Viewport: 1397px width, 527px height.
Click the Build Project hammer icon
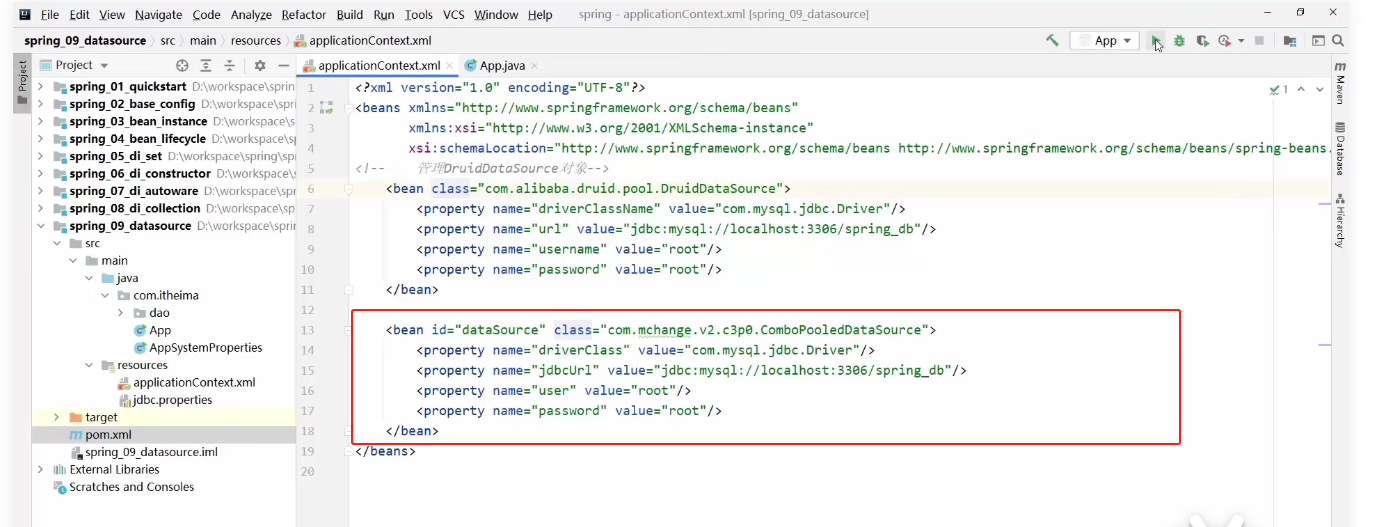point(1052,41)
